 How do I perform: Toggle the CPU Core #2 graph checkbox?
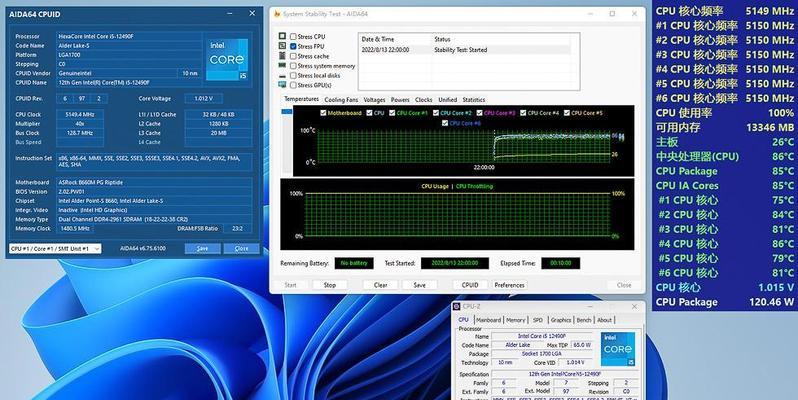click(436, 113)
